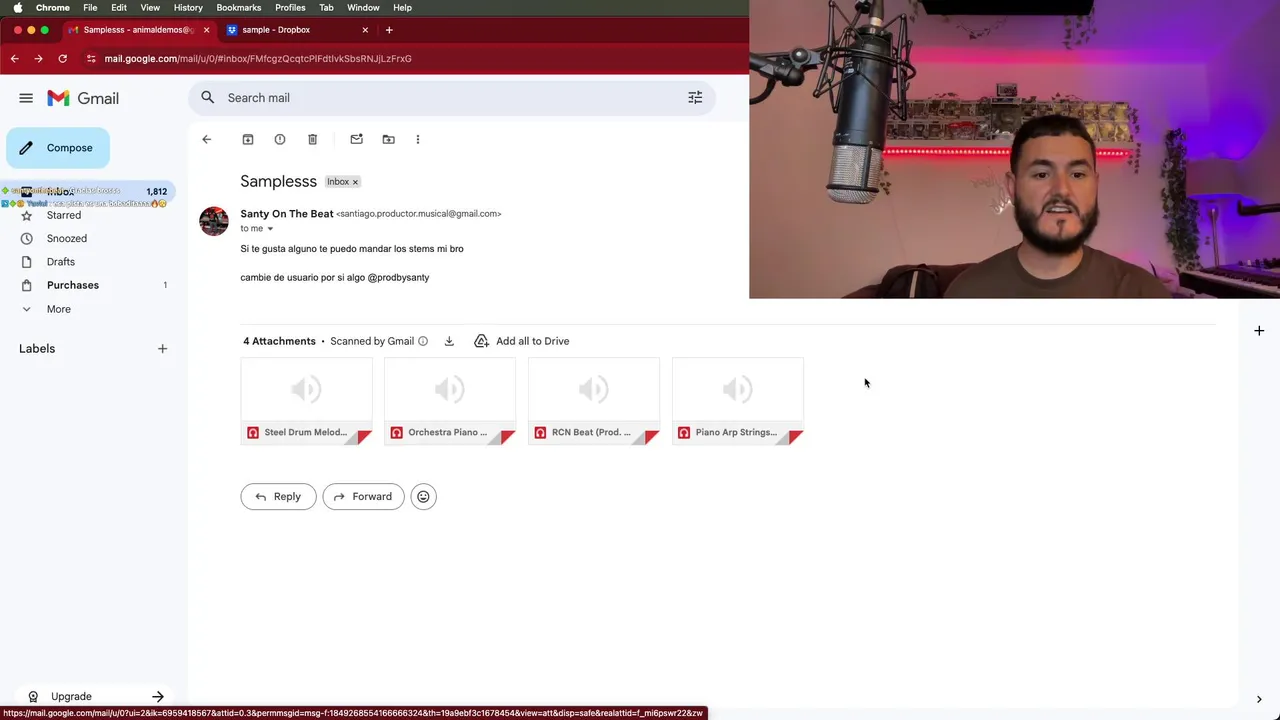
Task: Archive this email
Action: [x=248, y=139]
